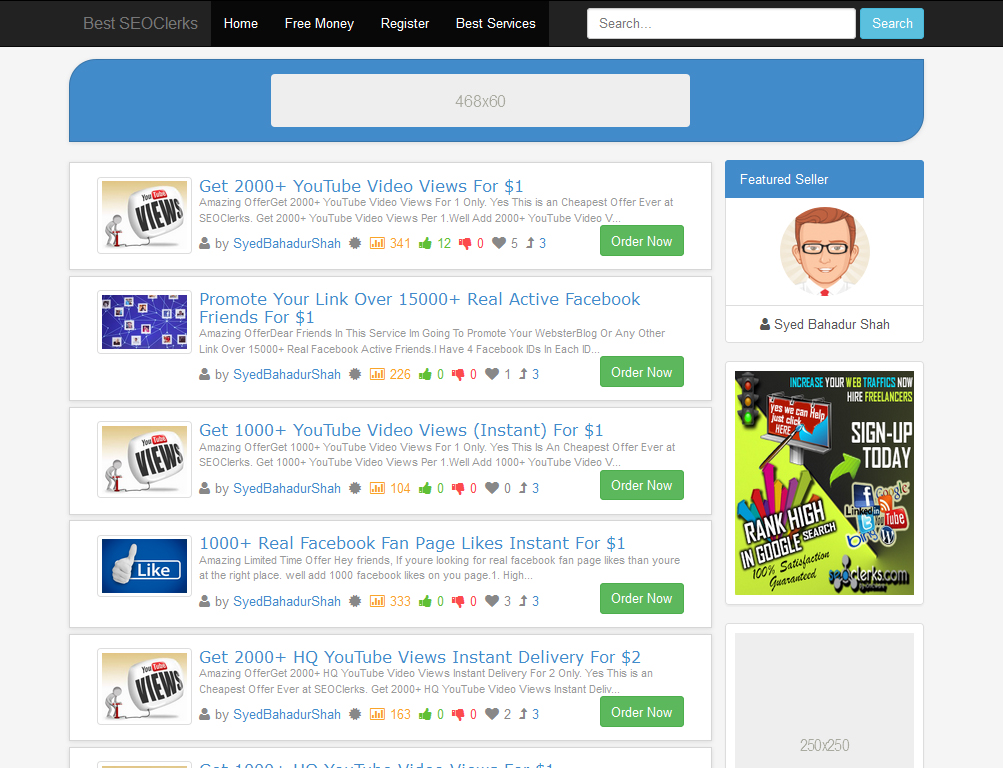Click level arrow icon in 2000+ Views $1 listing

tap(530, 243)
